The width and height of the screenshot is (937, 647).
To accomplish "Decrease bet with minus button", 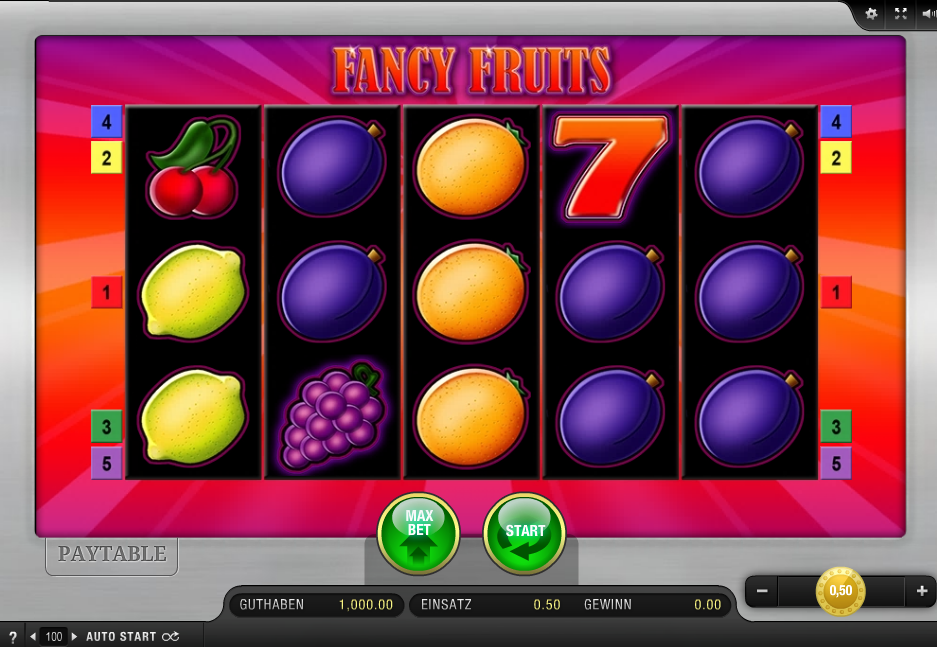I will point(762,591).
